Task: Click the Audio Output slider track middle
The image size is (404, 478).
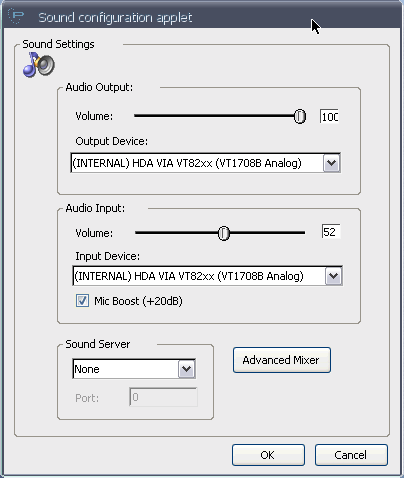Action: click(214, 116)
